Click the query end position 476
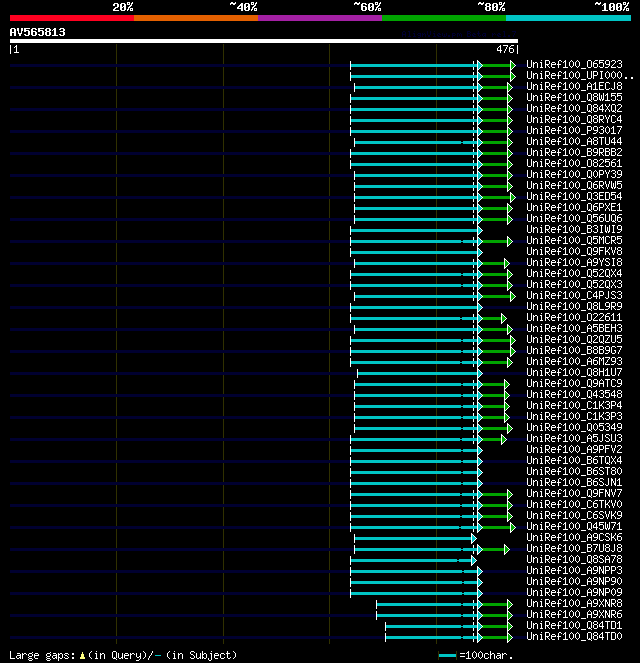The height and width of the screenshot is (663, 640). pyautogui.click(x=505, y=49)
